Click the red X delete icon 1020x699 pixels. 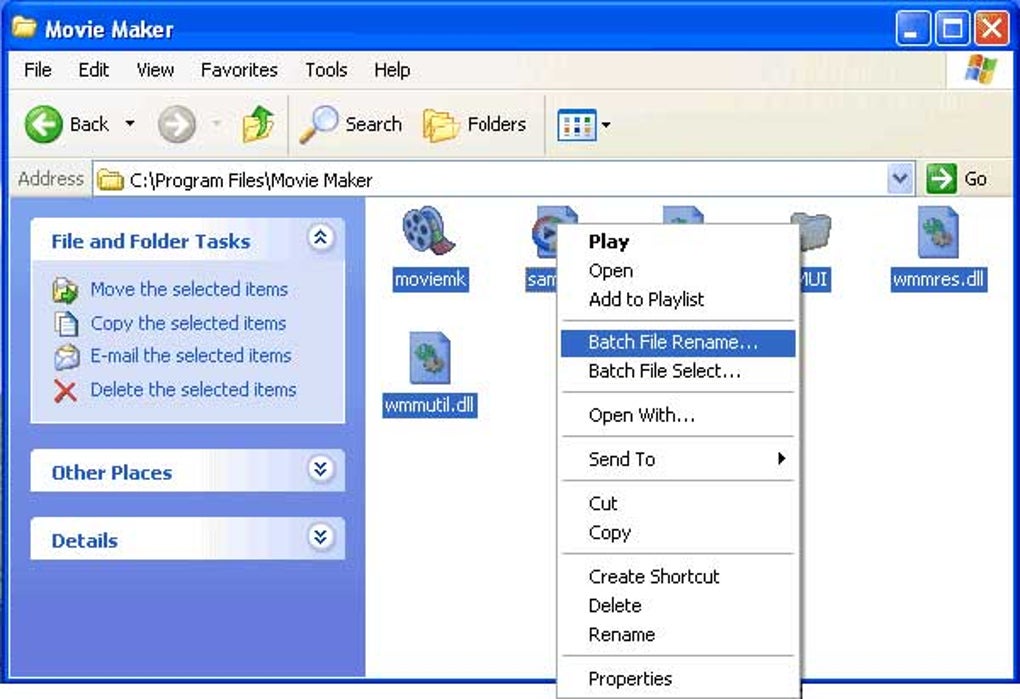click(x=65, y=391)
